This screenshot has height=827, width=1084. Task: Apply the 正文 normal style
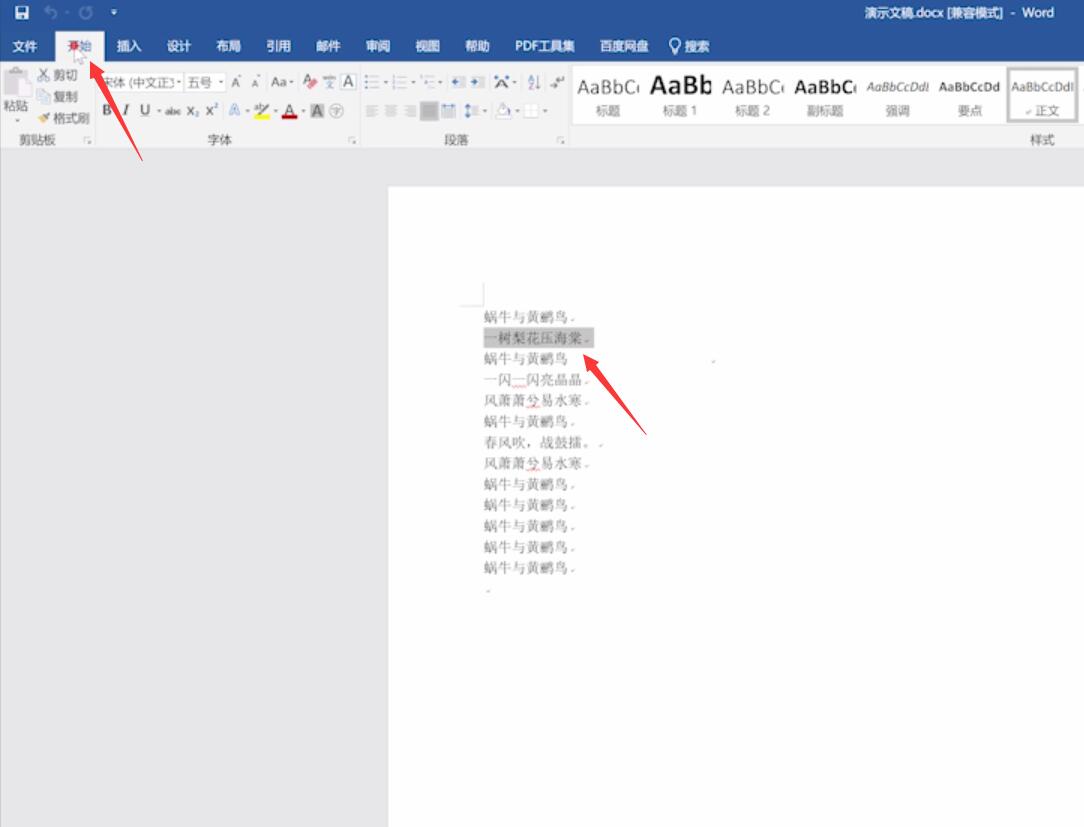click(x=1042, y=95)
